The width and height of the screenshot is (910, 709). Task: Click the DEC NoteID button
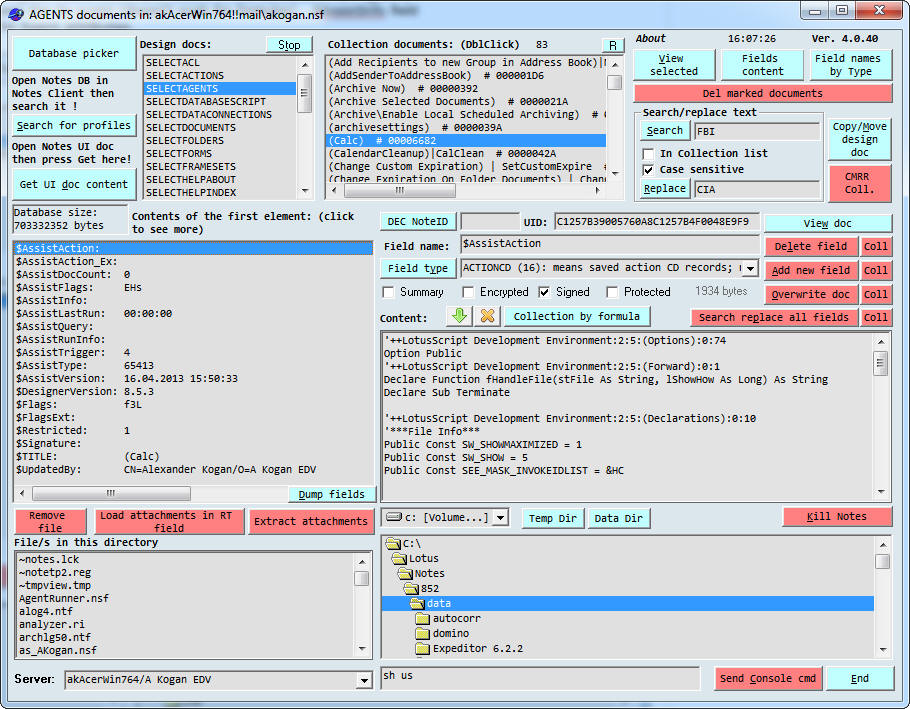click(x=417, y=222)
